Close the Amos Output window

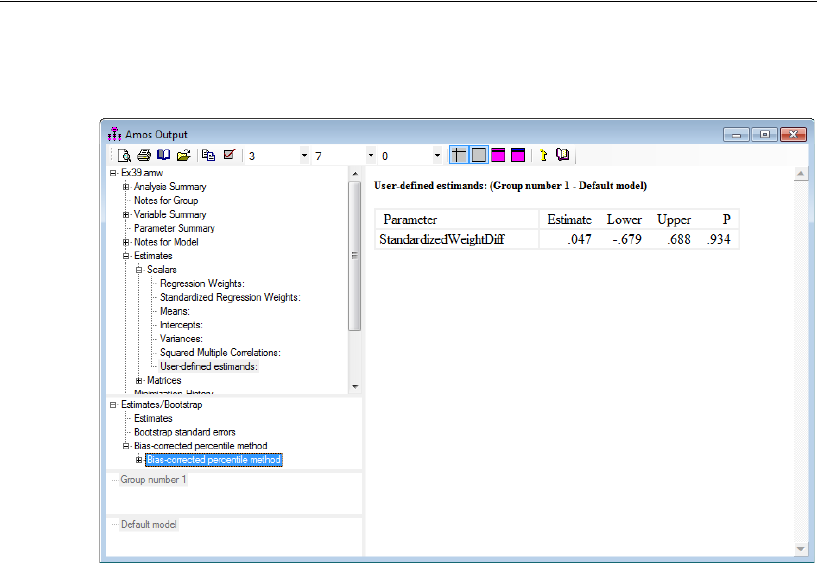point(793,135)
